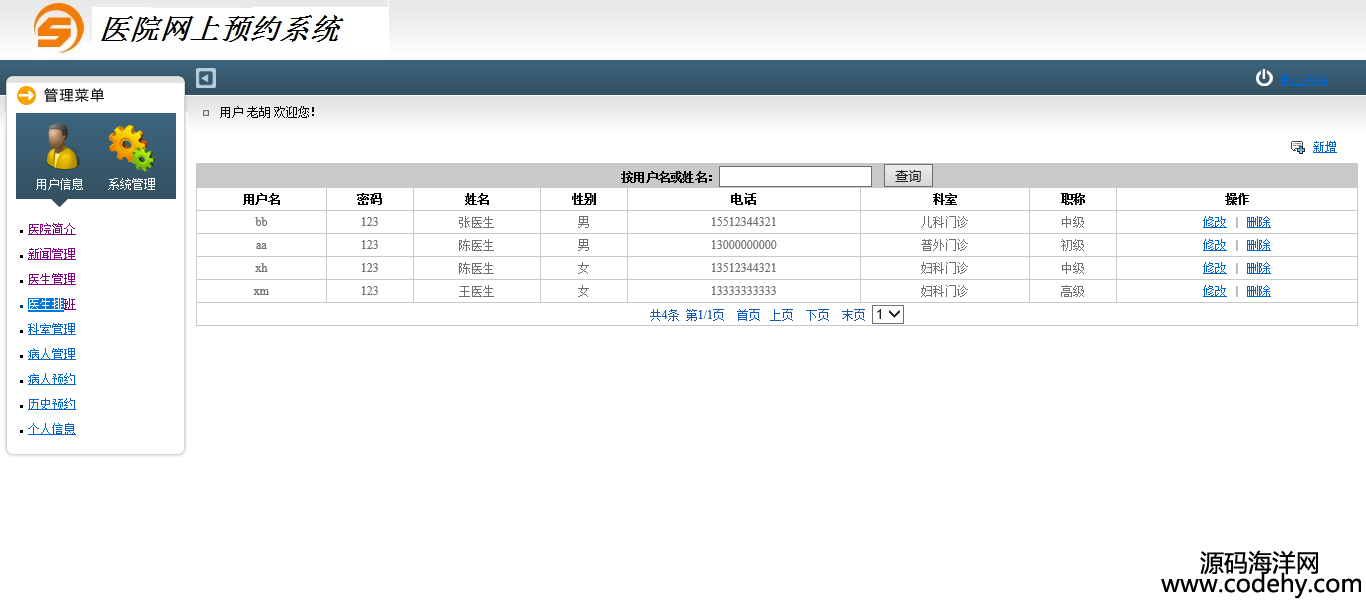The height and width of the screenshot is (604, 1366).
Task: Open 医院简介 in the sidebar menu
Action: coord(52,229)
